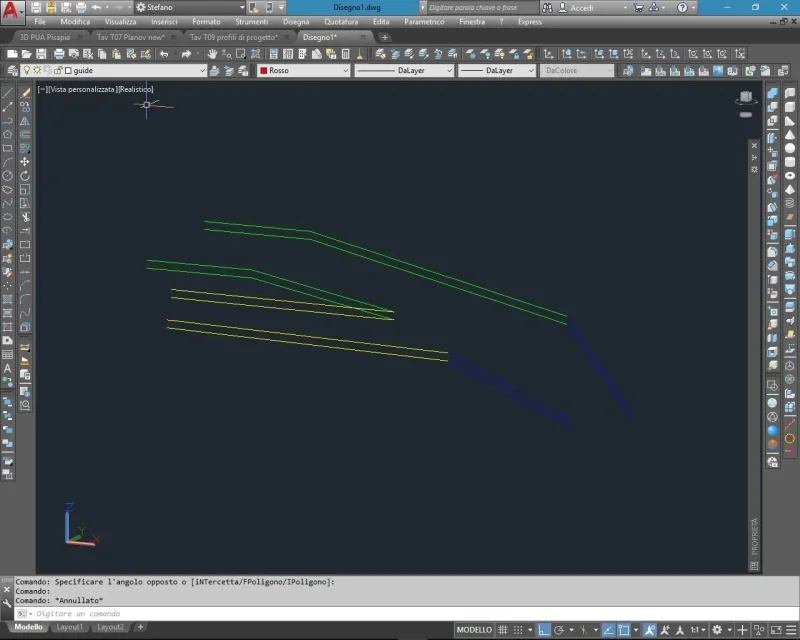This screenshot has width=800, height=640.
Task: Open the Parametrico menu
Action: click(424, 22)
